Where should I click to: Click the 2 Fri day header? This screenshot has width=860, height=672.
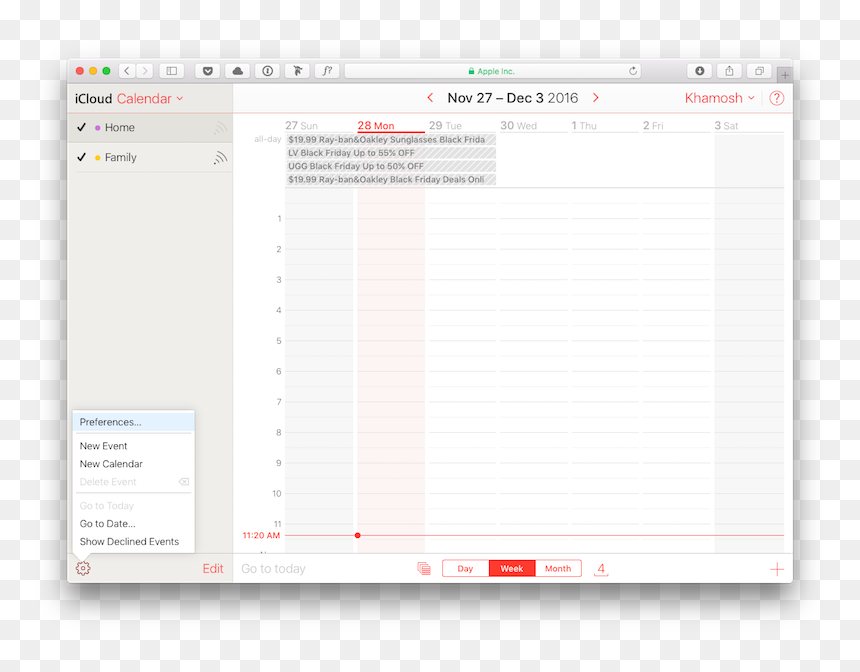653,126
